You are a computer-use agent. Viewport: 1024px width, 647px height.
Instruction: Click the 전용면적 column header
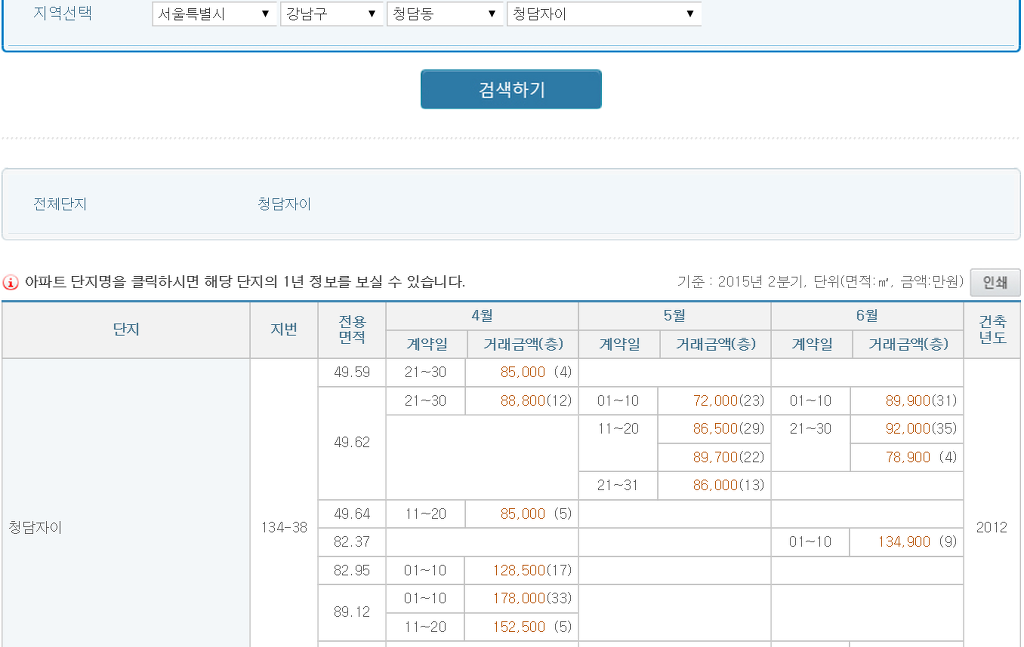[x=352, y=330]
